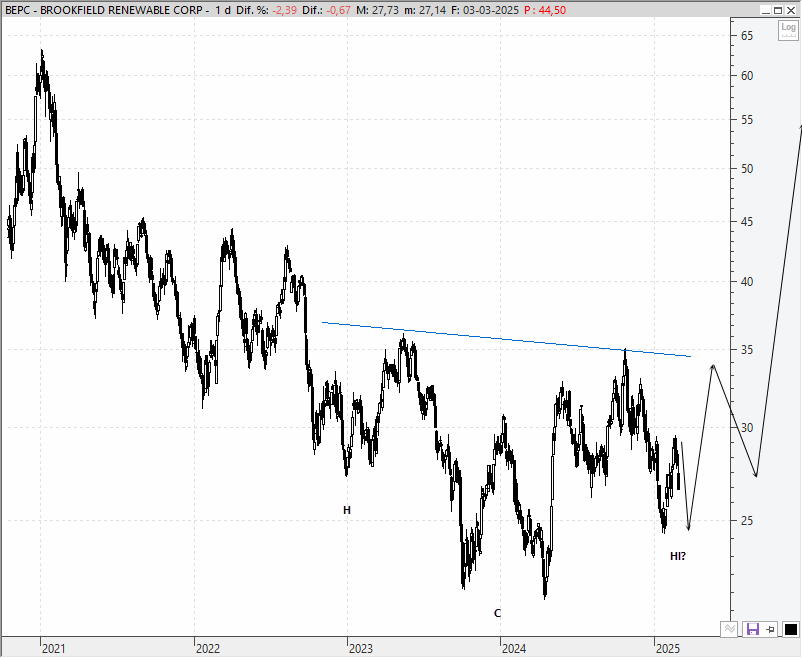Click the 'M: 27,73' maximum value
Screen dimensions: 802x658
tap(377, 10)
